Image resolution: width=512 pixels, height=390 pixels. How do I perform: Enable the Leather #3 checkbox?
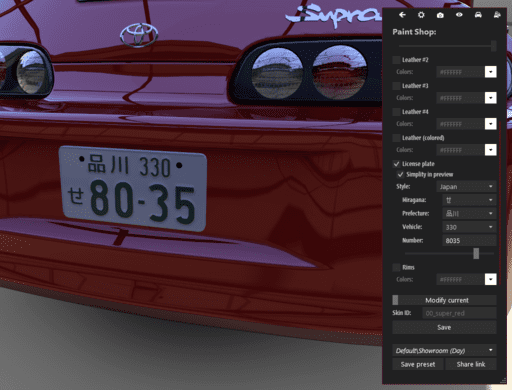(x=396, y=86)
